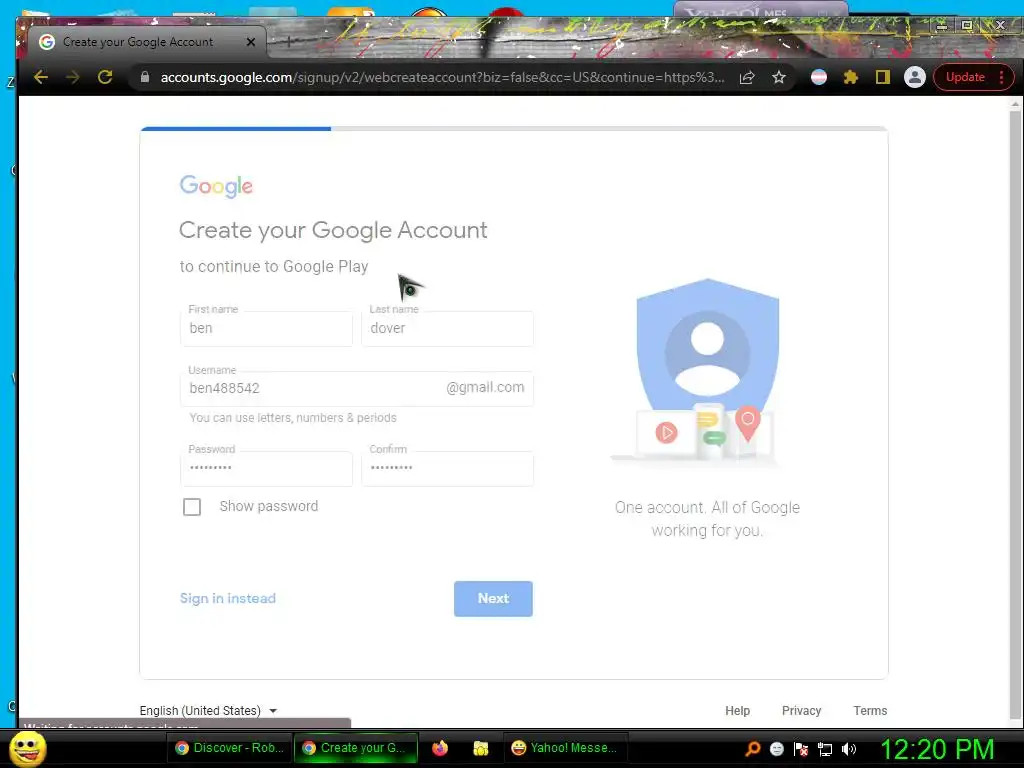Click the Confirm password field
This screenshot has width=1024, height=768.
point(447,468)
